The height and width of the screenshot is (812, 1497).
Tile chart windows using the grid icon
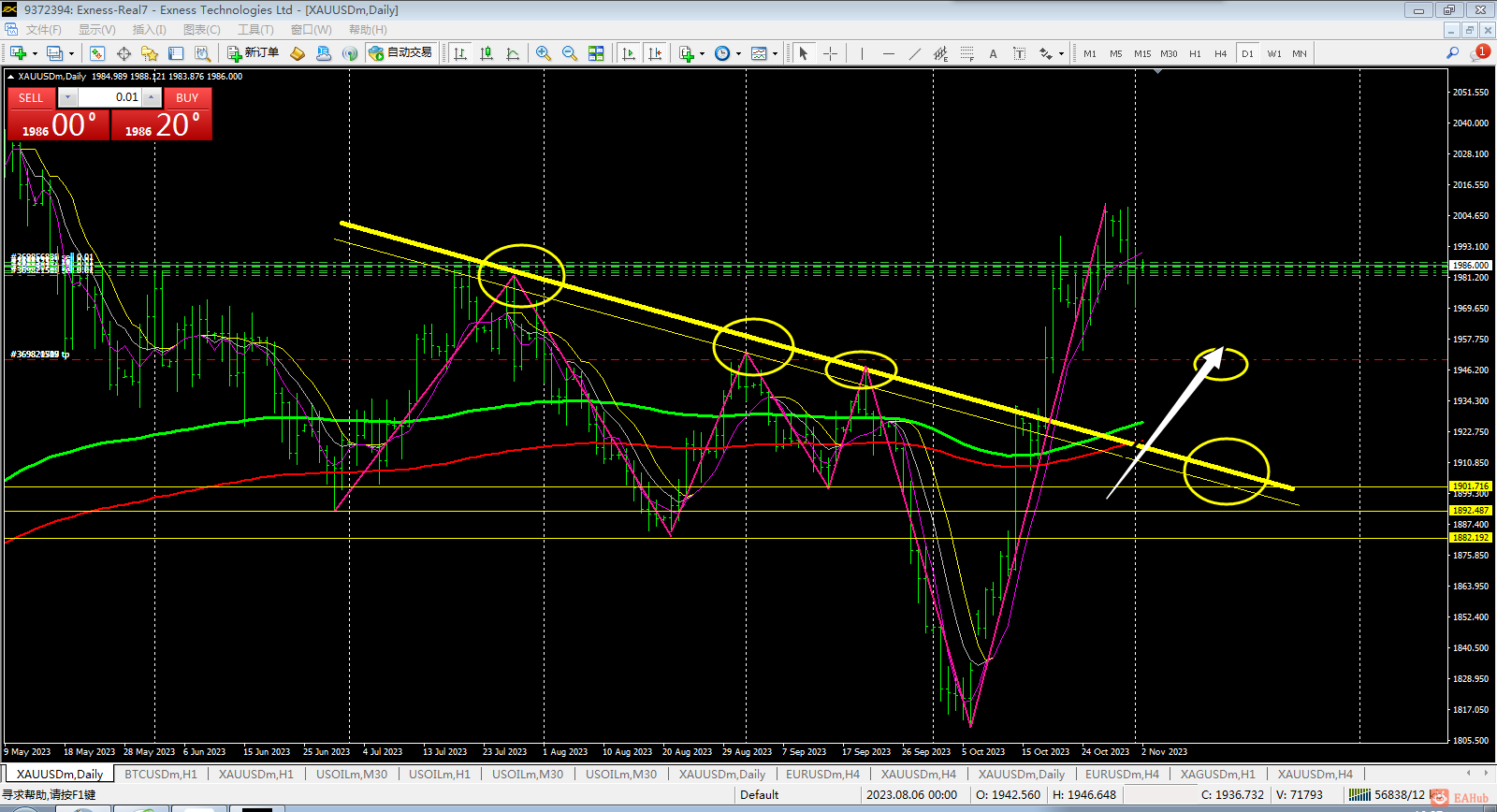pyautogui.click(x=596, y=53)
